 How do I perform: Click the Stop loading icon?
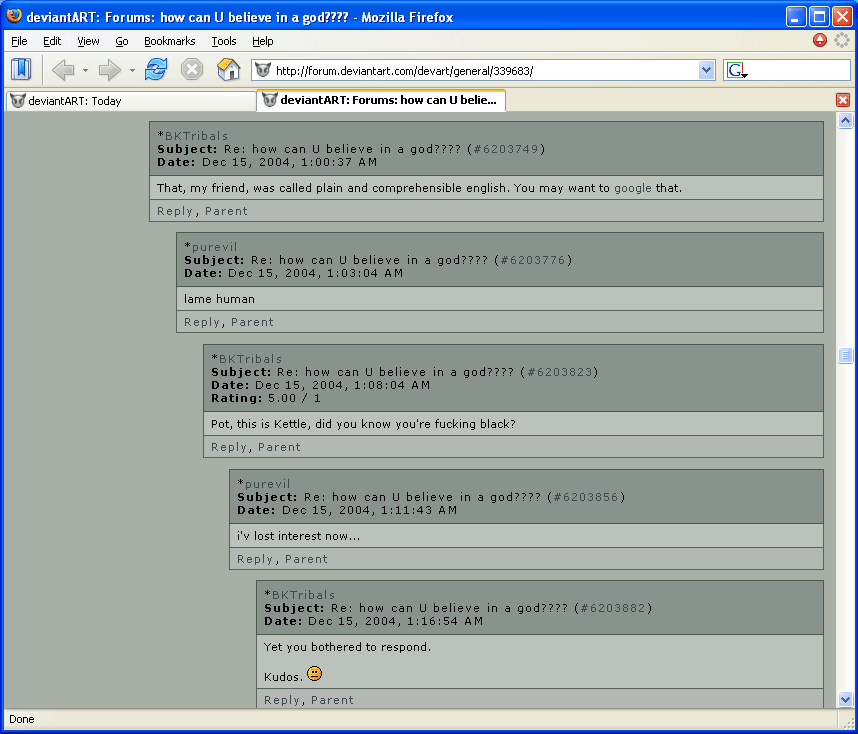(x=192, y=70)
